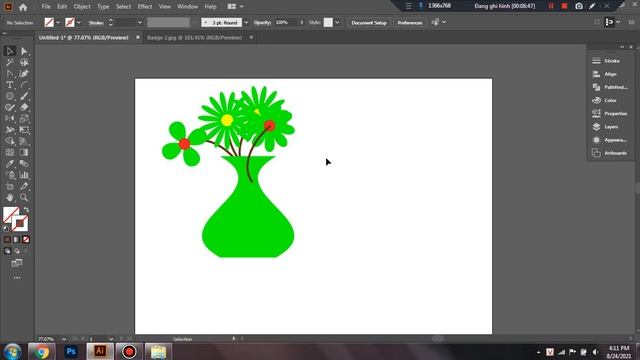Click the Preferences button
The image size is (640, 360).
pyautogui.click(x=409, y=22)
